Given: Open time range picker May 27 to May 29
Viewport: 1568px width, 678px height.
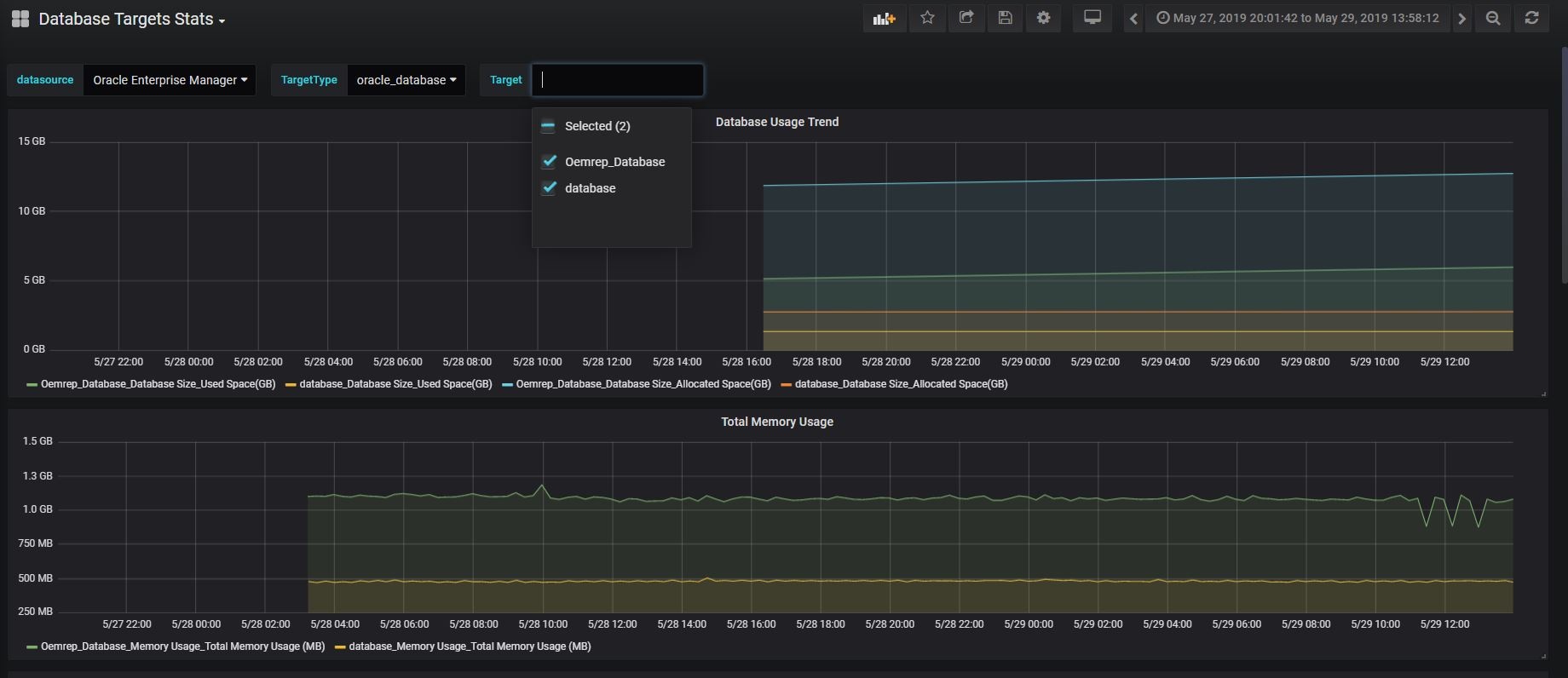Looking at the screenshot, I should coord(1297,18).
